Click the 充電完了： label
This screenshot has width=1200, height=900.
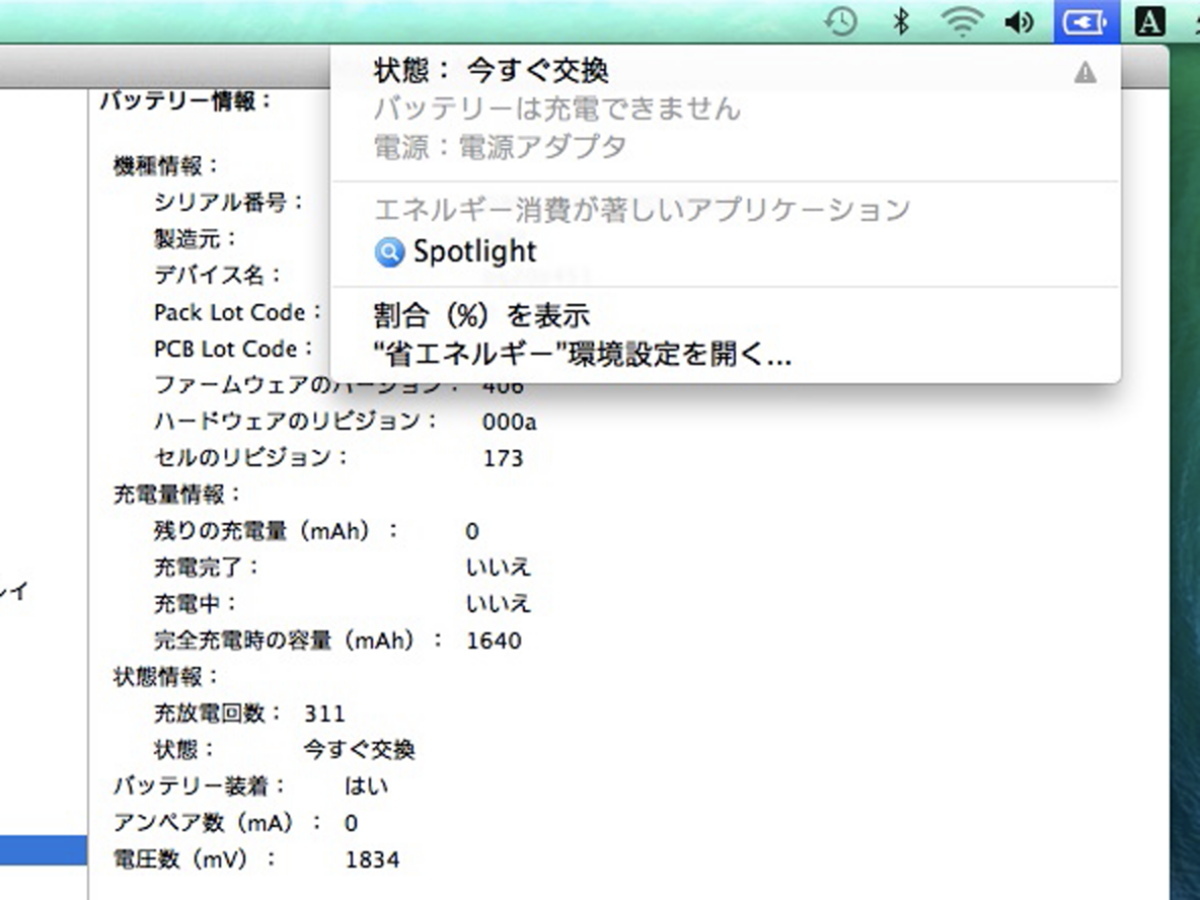206,567
